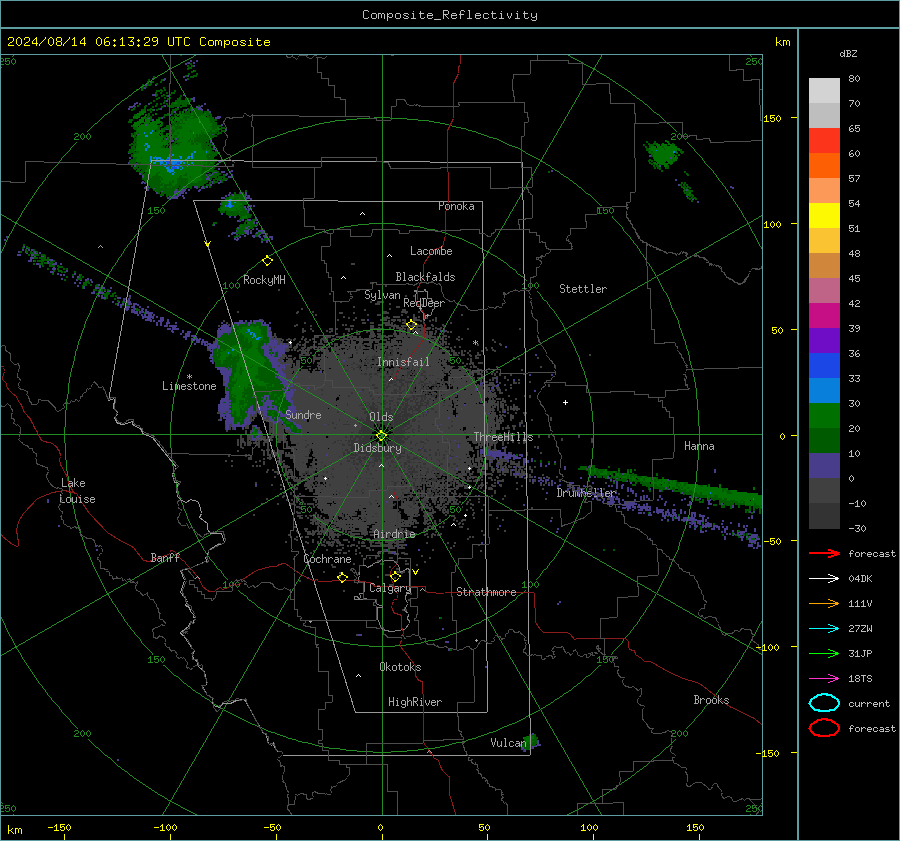Click the red forecast ellipse icon
The image size is (900, 841).
pos(824,728)
